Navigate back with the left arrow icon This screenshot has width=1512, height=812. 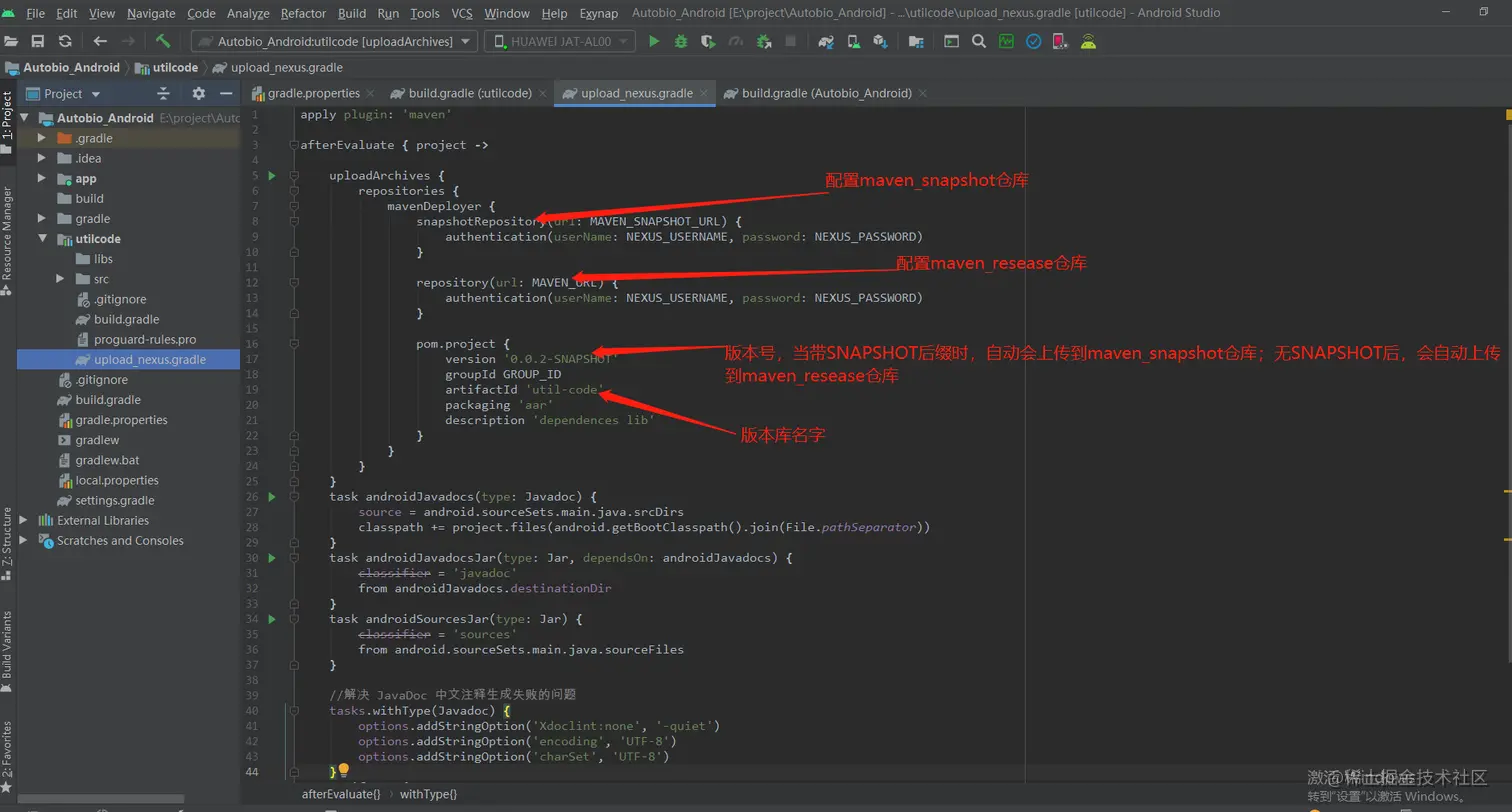100,41
